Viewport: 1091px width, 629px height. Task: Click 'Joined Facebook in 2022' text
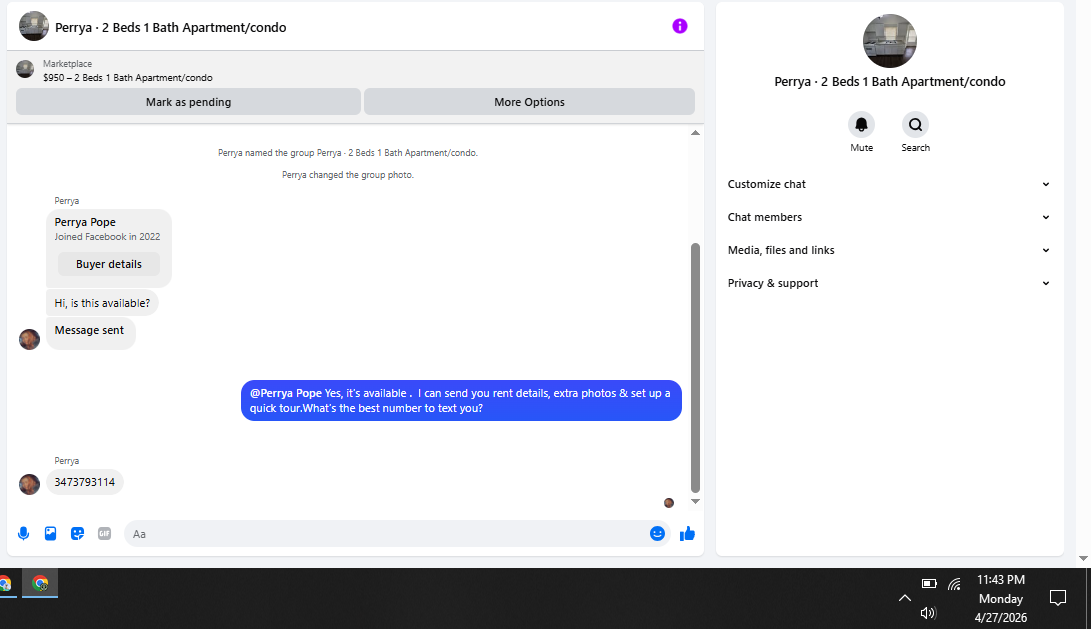(107, 237)
